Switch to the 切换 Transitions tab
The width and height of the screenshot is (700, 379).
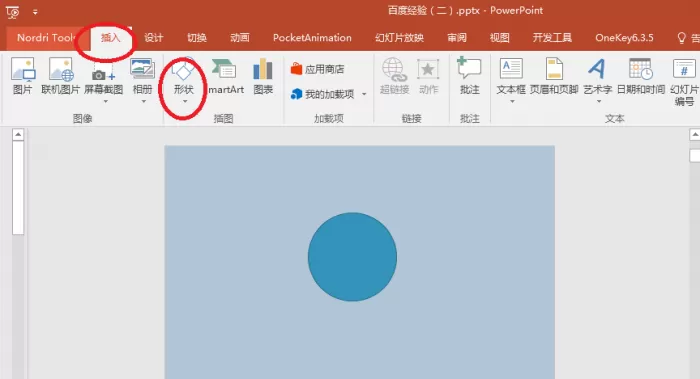pyautogui.click(x=197, y=38)
